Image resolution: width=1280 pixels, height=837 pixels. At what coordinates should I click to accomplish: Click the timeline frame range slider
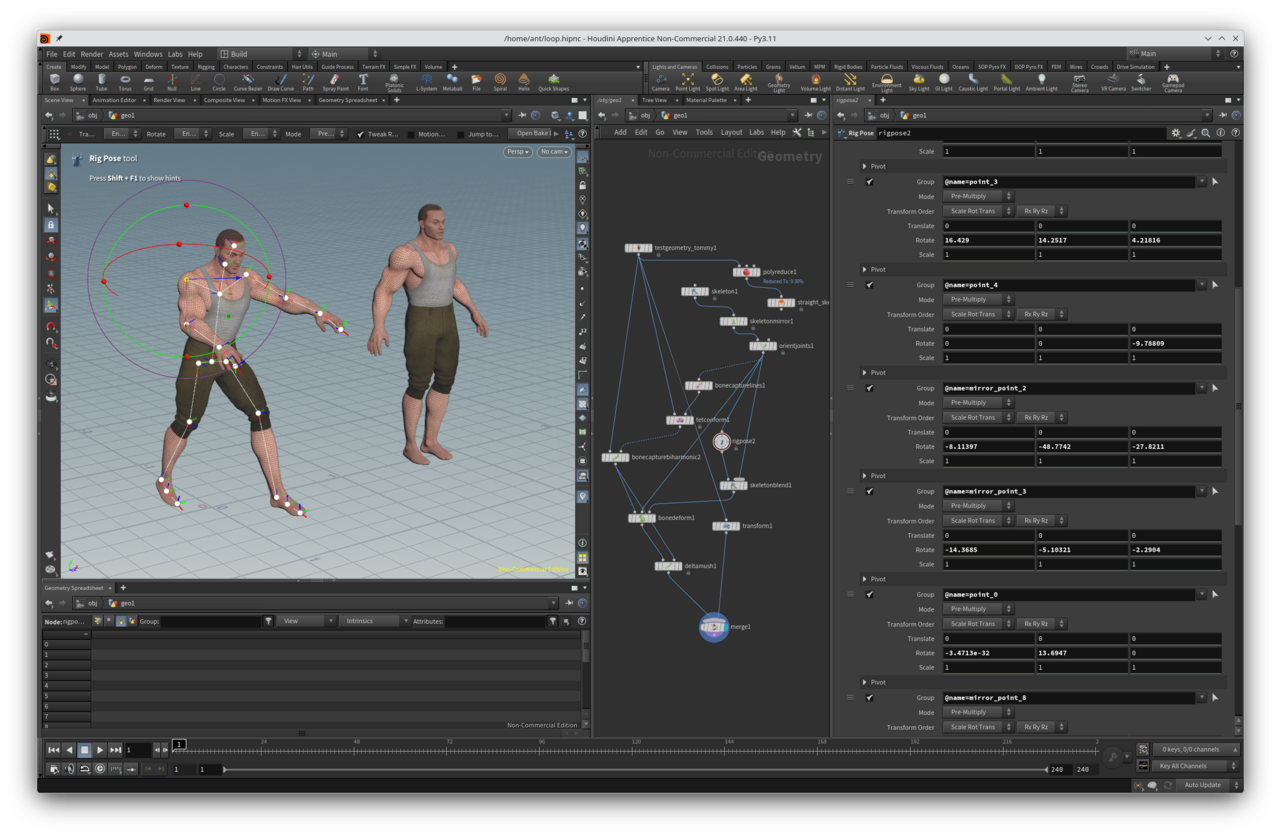(x=635, y=770)
